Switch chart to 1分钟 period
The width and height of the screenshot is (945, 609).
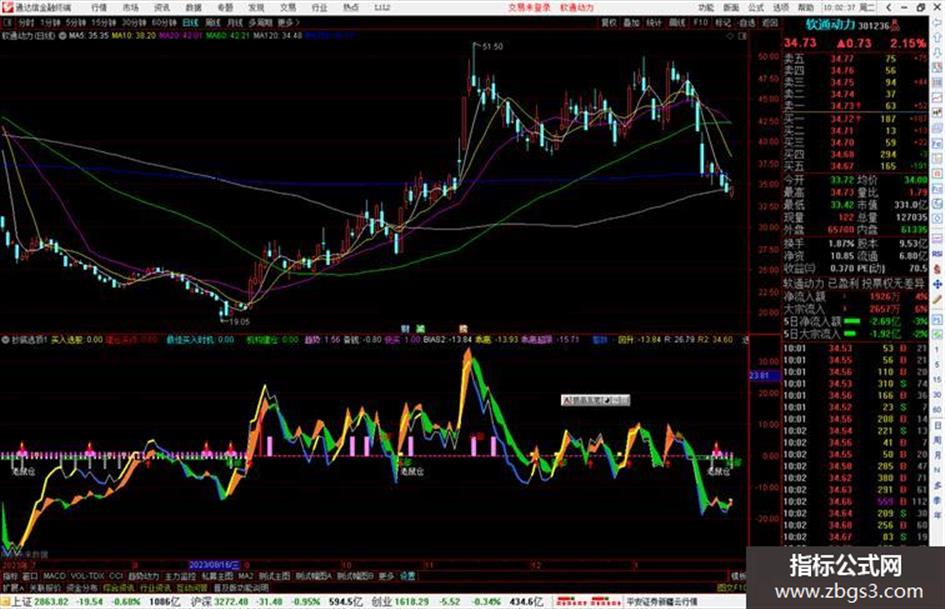coord(50,22)
